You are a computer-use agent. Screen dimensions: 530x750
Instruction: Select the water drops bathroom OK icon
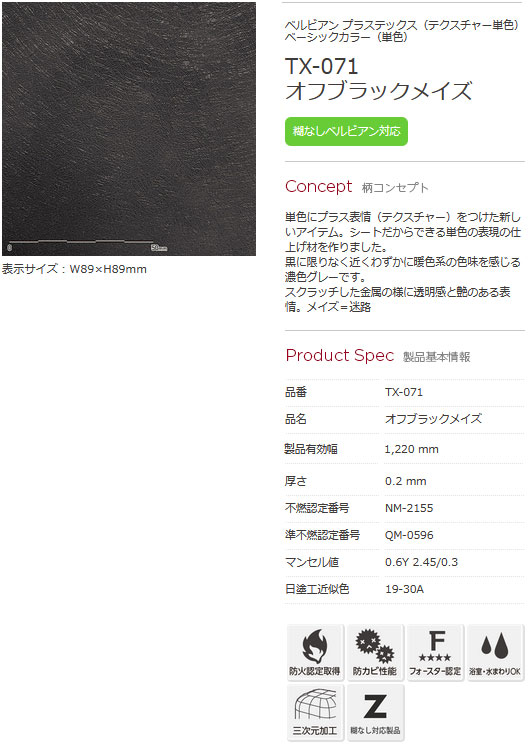coord(496,653)
